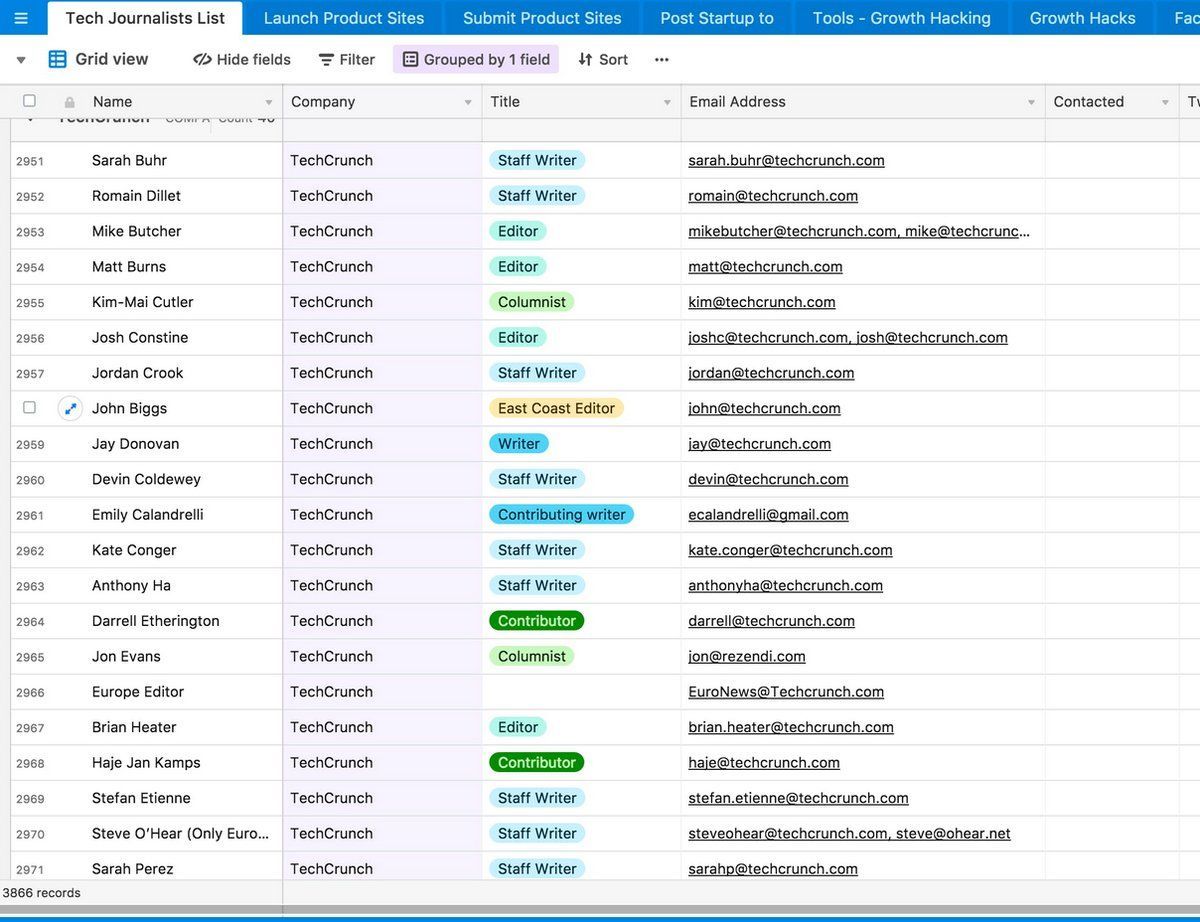Switch to Submit Product Sites tab

542,18
